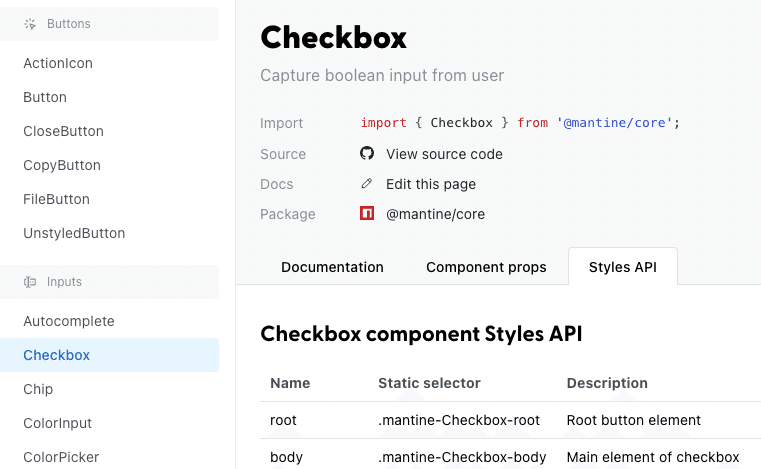Open ColorPicker sidebar link
Image resolution: width=761 pixels, height=469 pixels.
point(61,457)
